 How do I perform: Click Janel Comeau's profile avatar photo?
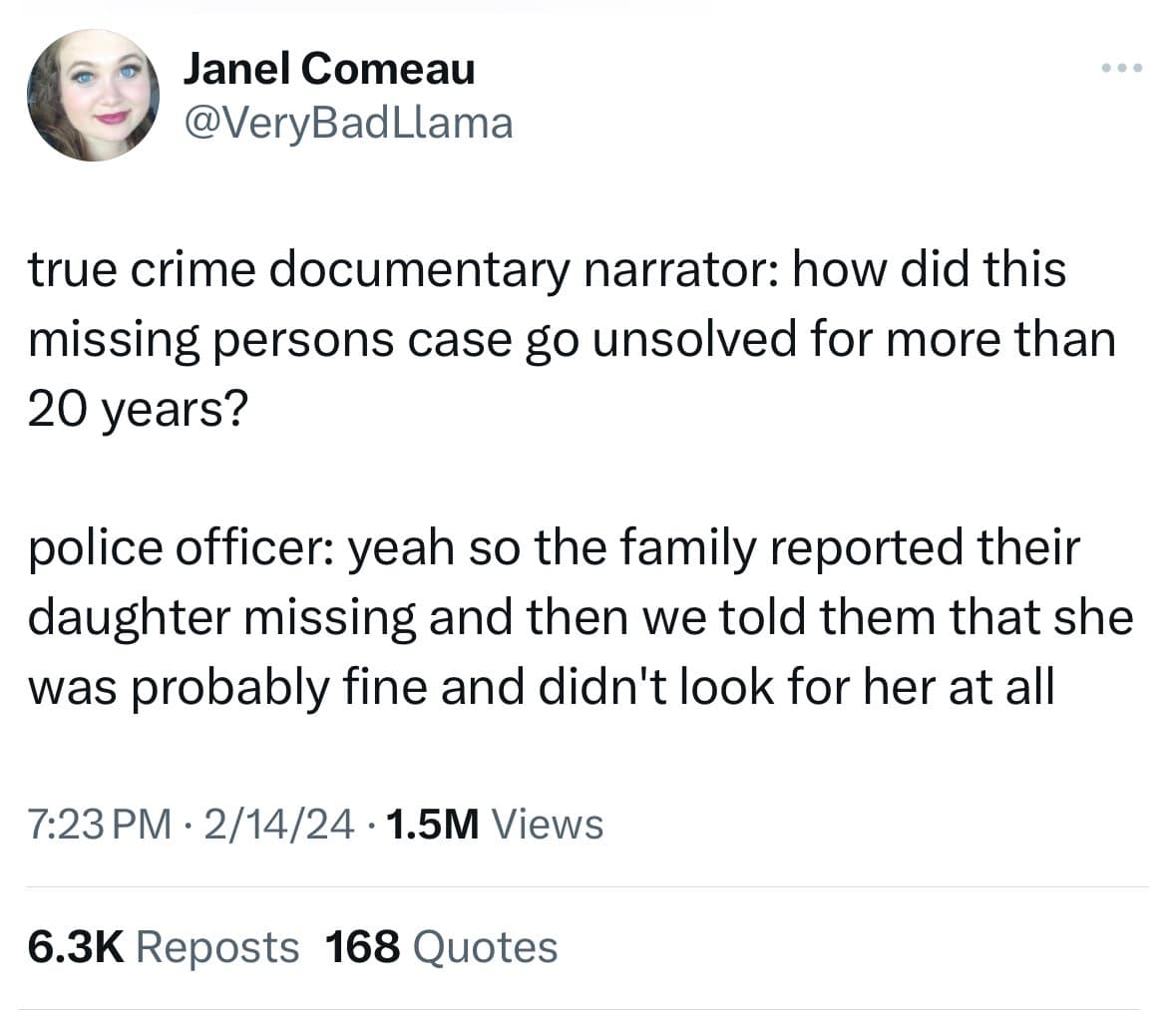[93, 95]
